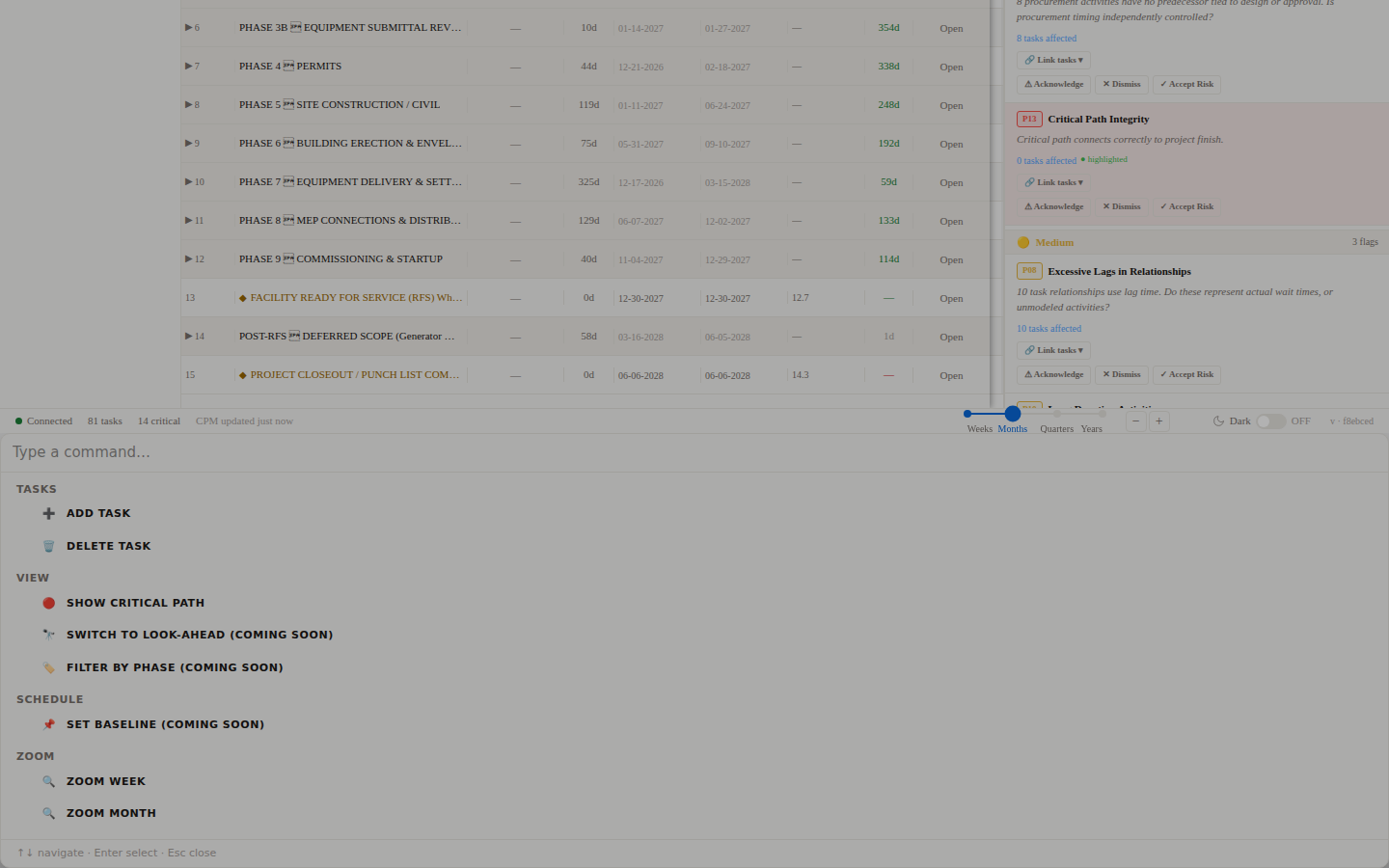Expand row 9 Phase 6 Building Erection
This screenshot has height=868, width=1389.
(x=188, y=143)
